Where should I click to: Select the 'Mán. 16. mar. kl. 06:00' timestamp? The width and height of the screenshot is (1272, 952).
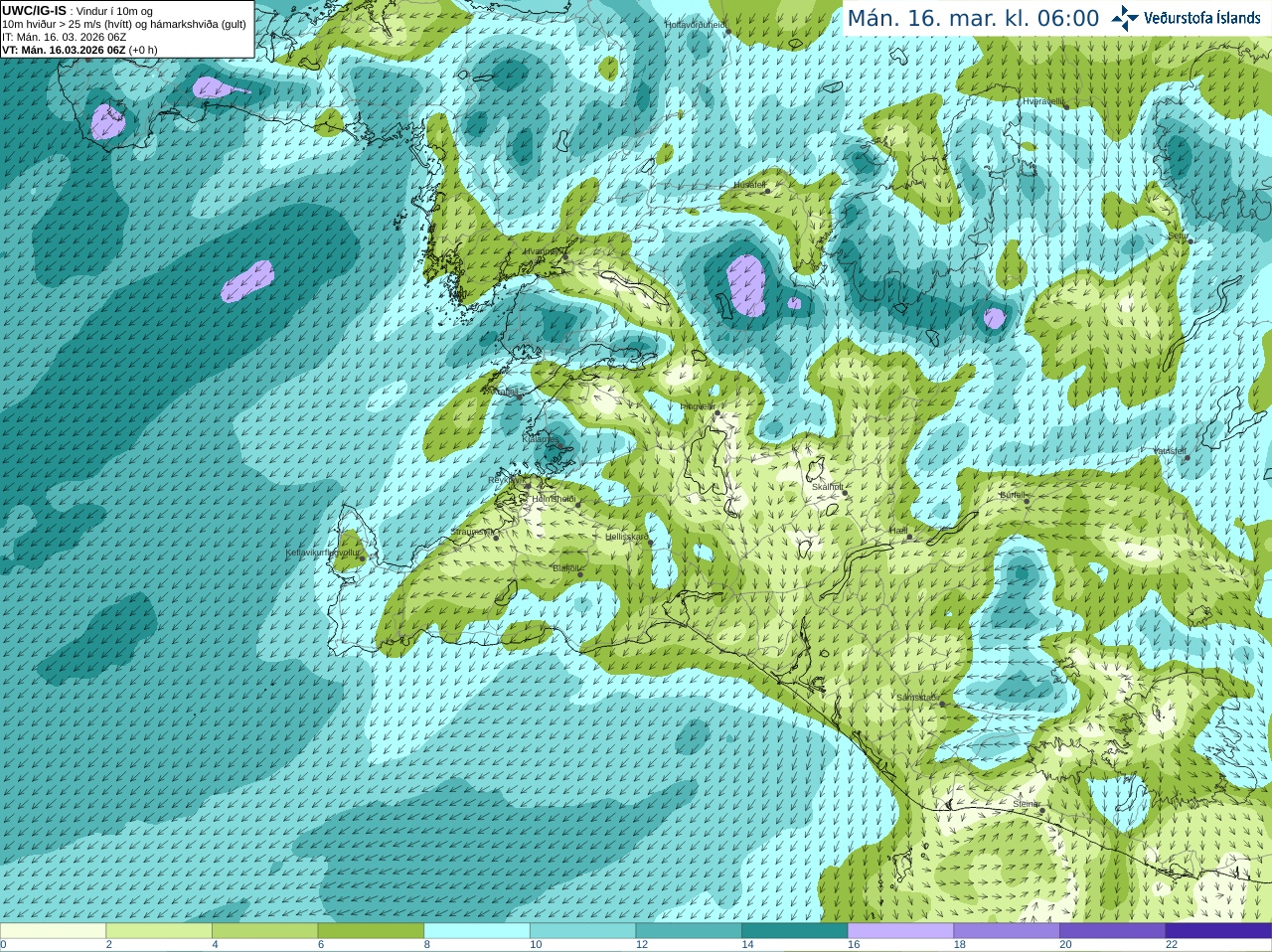pyautogui.click(x=973, y=19)
